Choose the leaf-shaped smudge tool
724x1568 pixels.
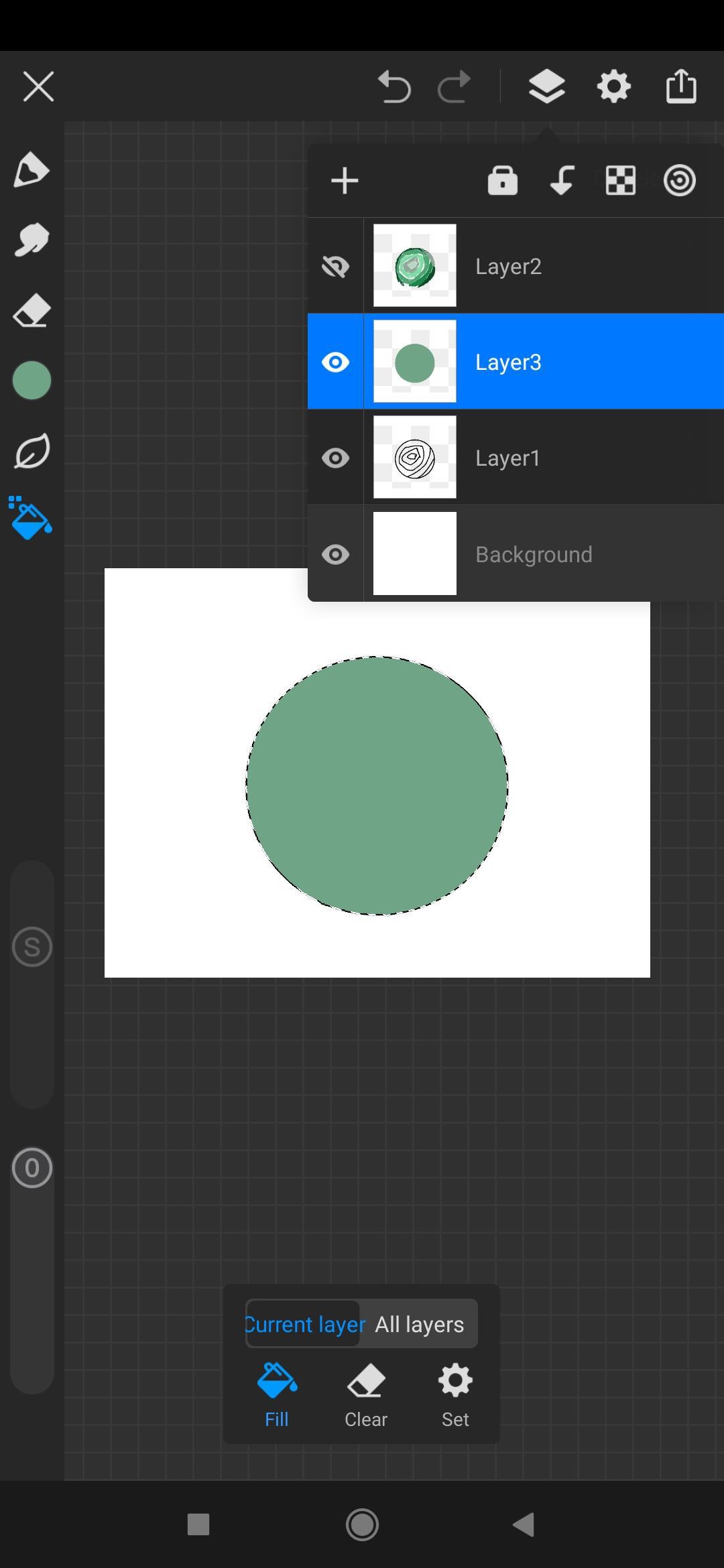32,451
